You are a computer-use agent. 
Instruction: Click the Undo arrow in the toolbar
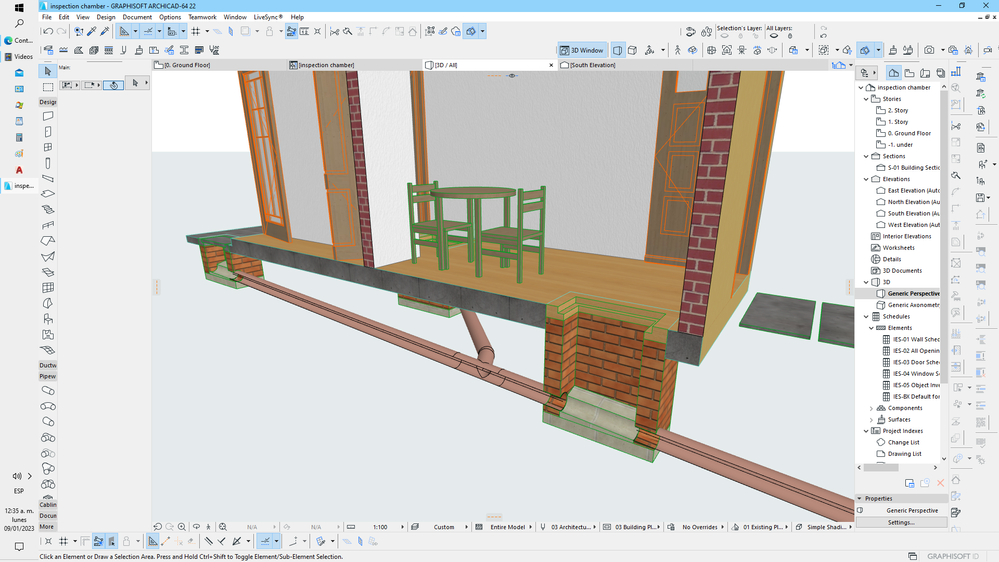47,32
